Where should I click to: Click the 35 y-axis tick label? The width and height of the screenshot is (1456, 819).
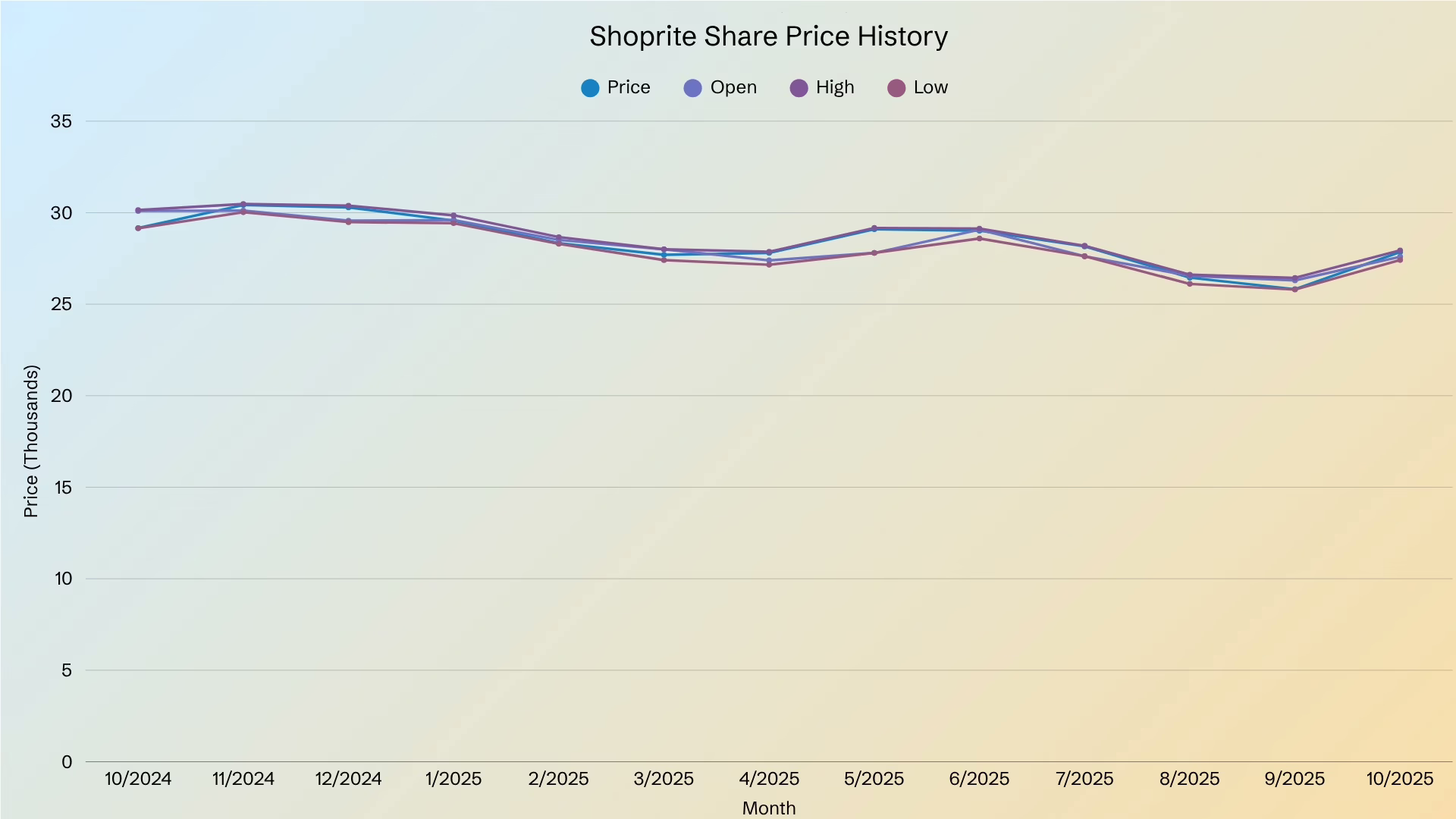pyautogui.click(x=61, y=121)
